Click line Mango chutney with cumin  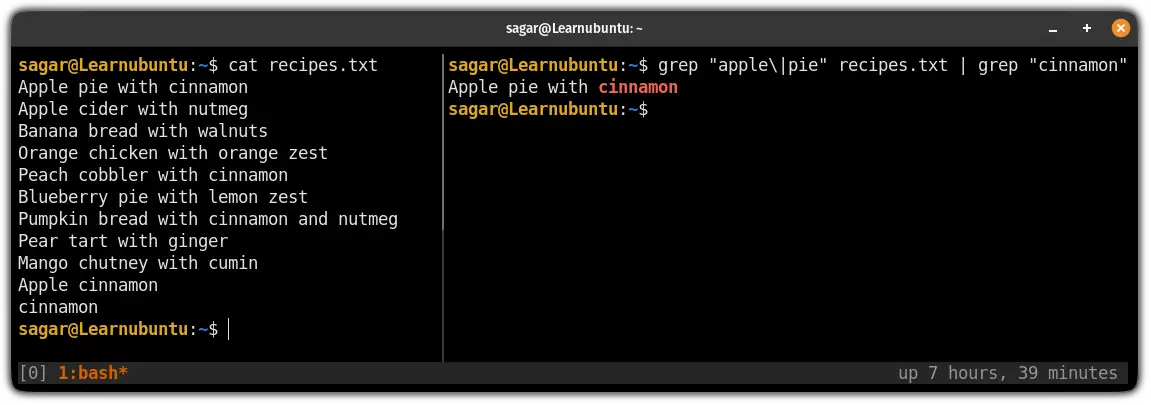pos(138,263)
